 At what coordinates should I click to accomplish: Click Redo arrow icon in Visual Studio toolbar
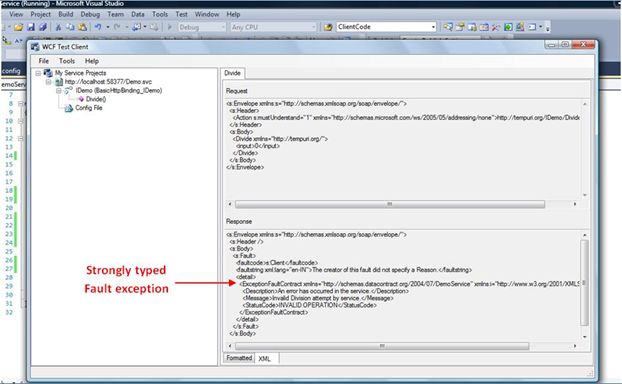[x=117, y=27]
